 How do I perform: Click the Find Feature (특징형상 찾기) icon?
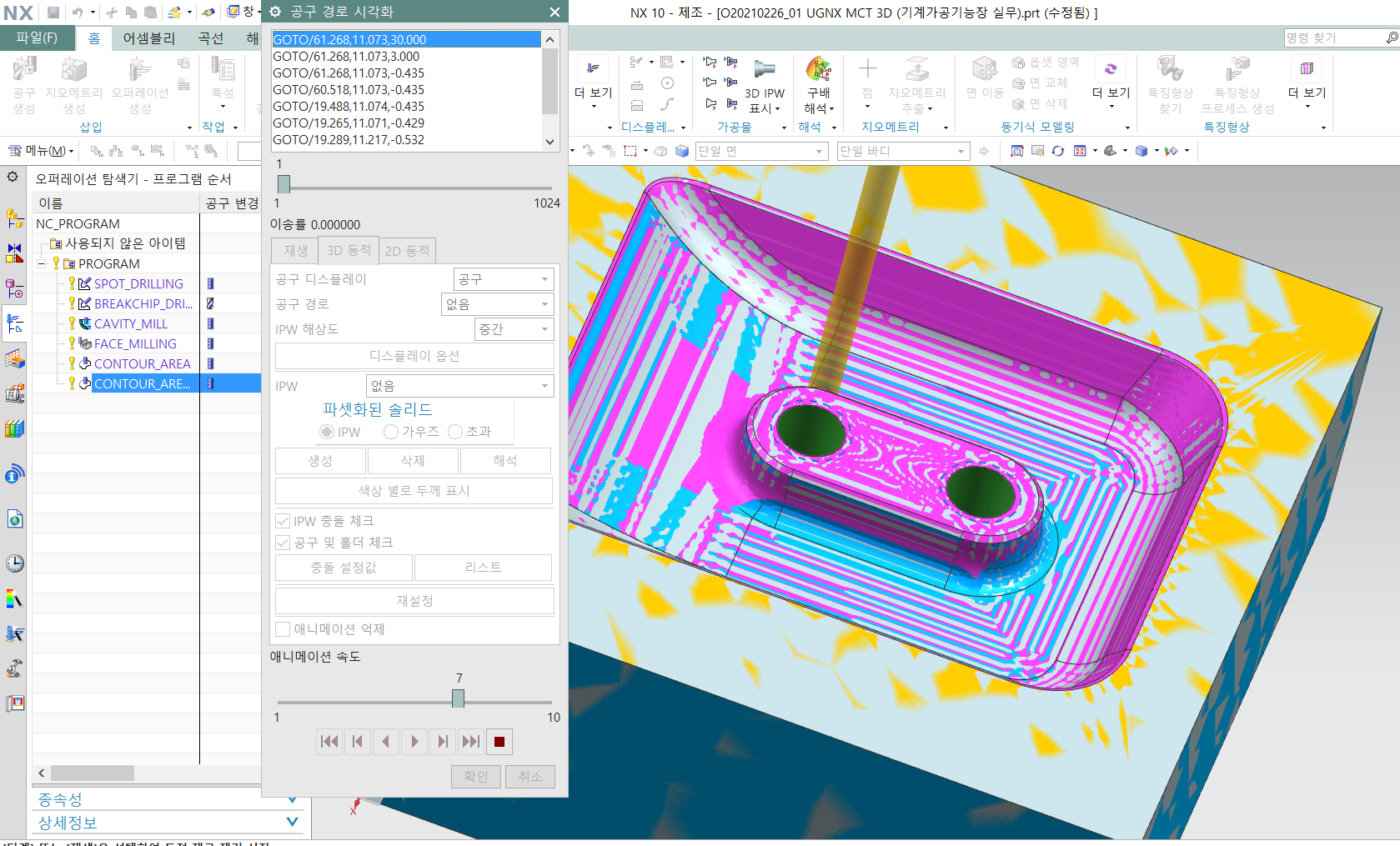1170,69
